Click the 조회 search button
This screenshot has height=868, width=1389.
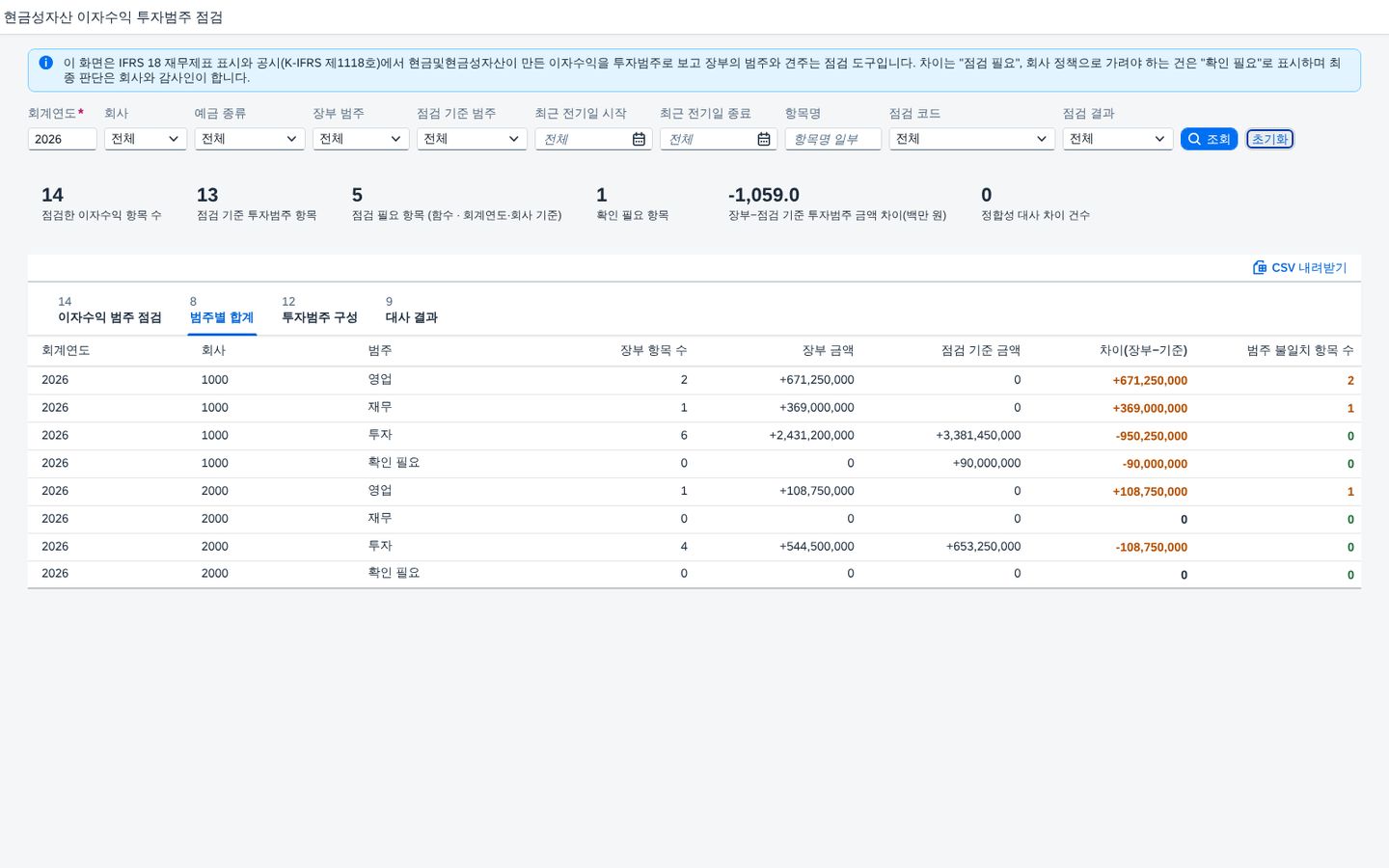(1209, 139)
